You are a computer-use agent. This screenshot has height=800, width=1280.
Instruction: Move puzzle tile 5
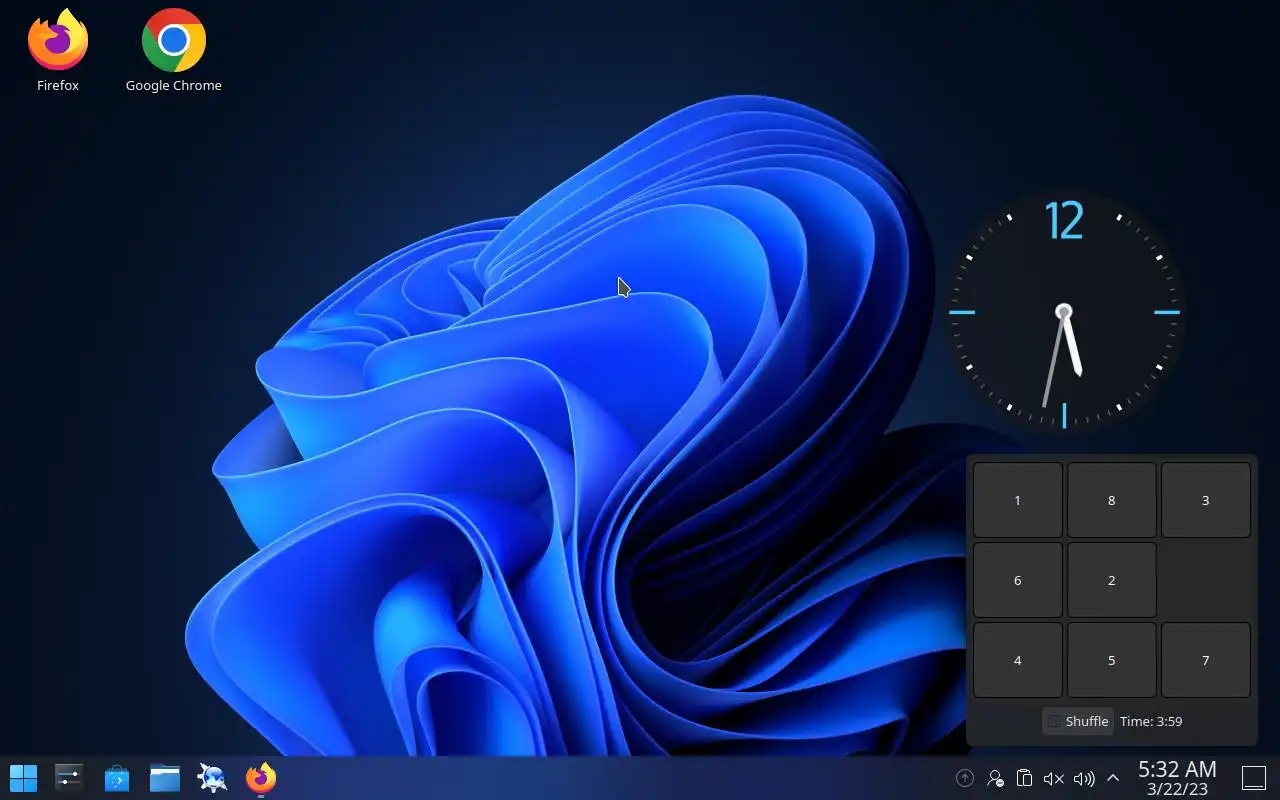(1112, 660)
